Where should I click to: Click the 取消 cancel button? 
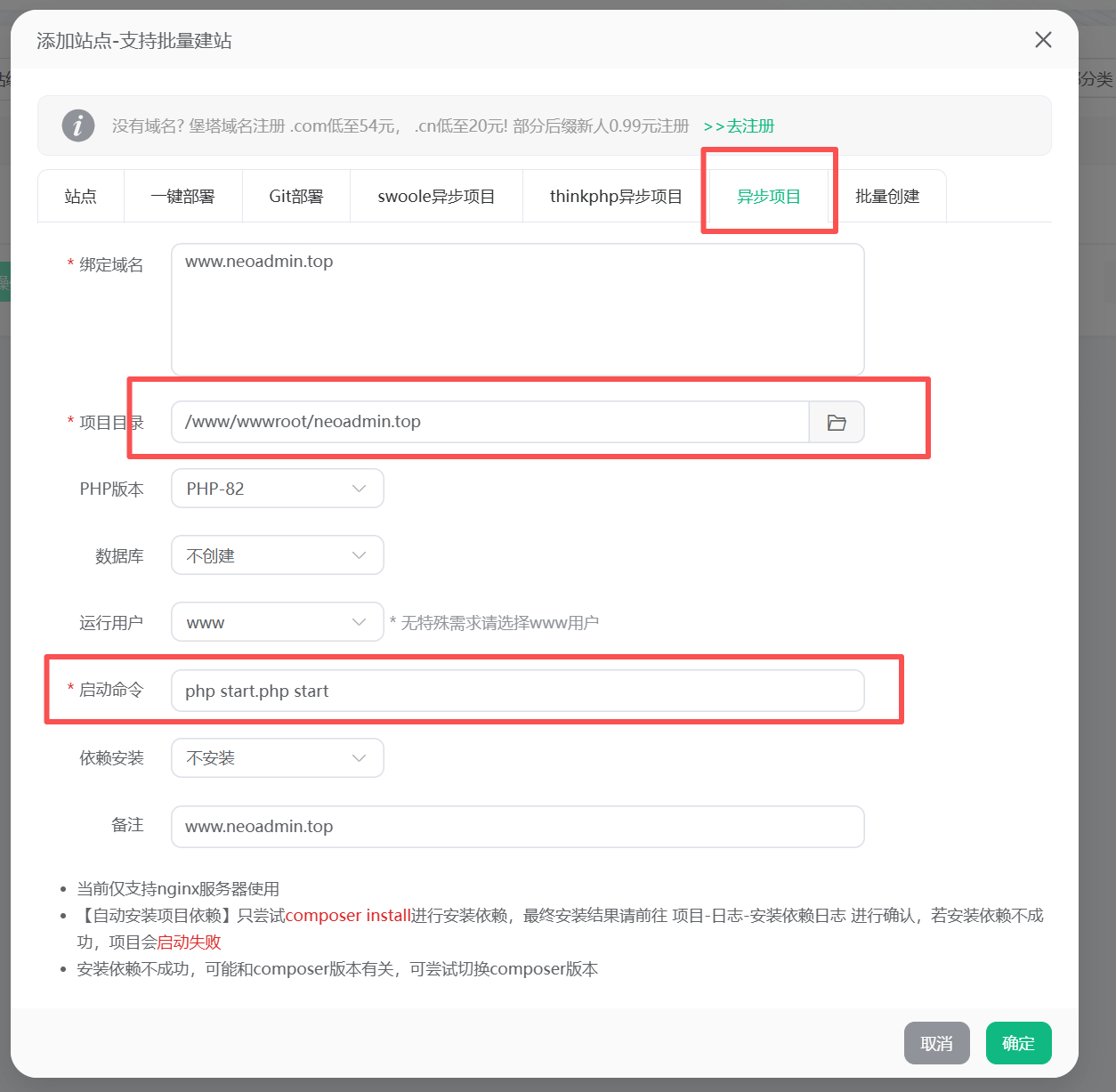tap(936, 1043)
